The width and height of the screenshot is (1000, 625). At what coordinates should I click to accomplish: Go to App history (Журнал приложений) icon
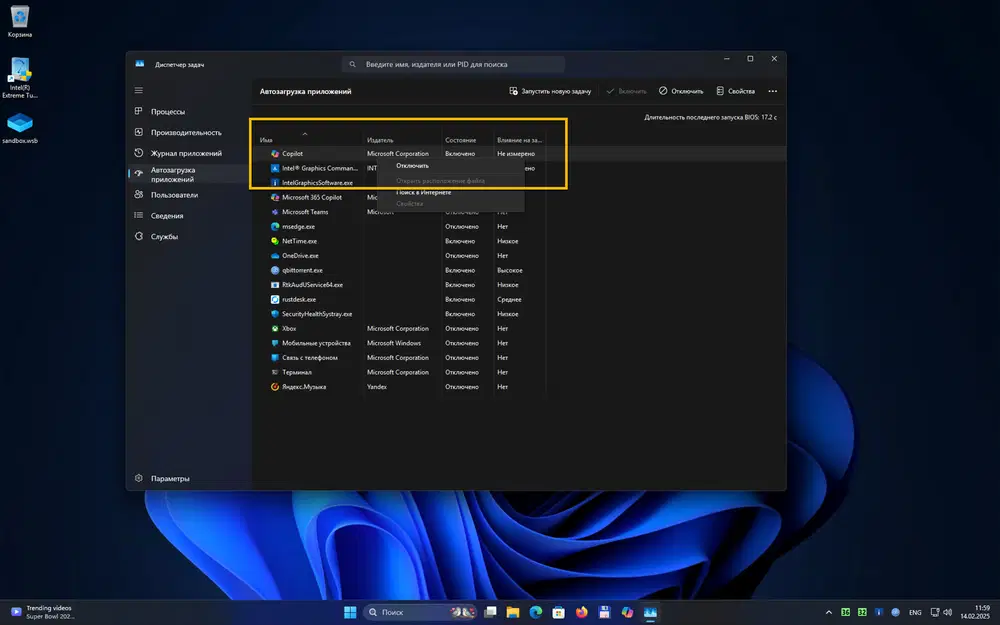[x=139, y=153]
